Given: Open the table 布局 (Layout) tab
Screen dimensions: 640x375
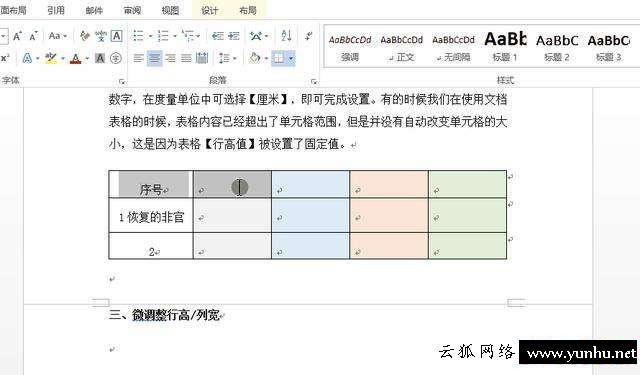Looking at the screenshot, I should coord(248,10).
